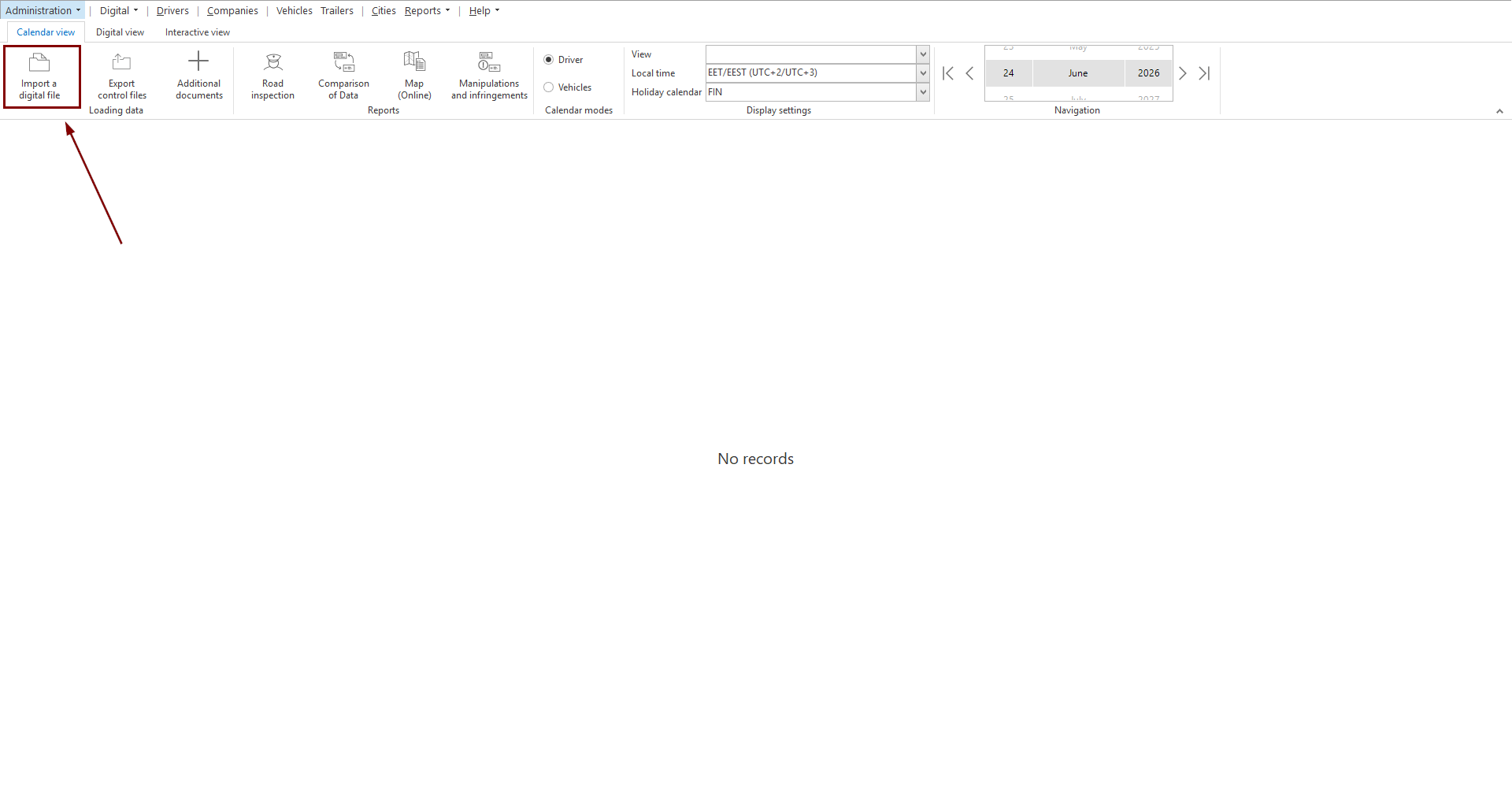
Task: Click the EET/EEST local time field
Action: pyautogui.click(x=811, y=73)
